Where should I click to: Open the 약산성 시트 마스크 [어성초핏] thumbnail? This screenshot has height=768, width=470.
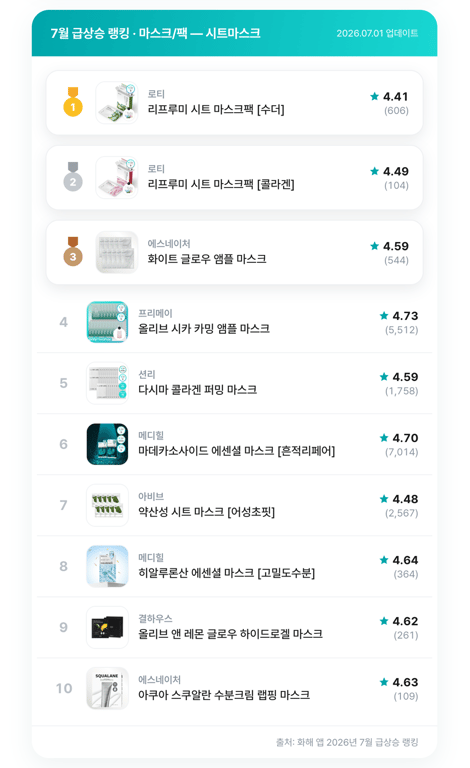coord(107,505)
